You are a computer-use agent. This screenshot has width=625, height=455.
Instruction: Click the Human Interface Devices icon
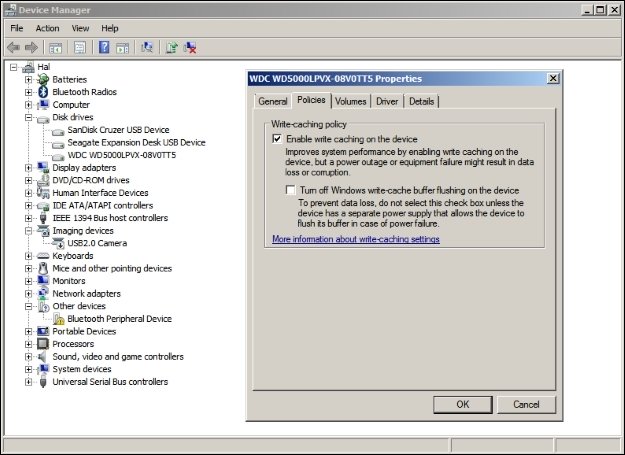[x=43, y=193]
